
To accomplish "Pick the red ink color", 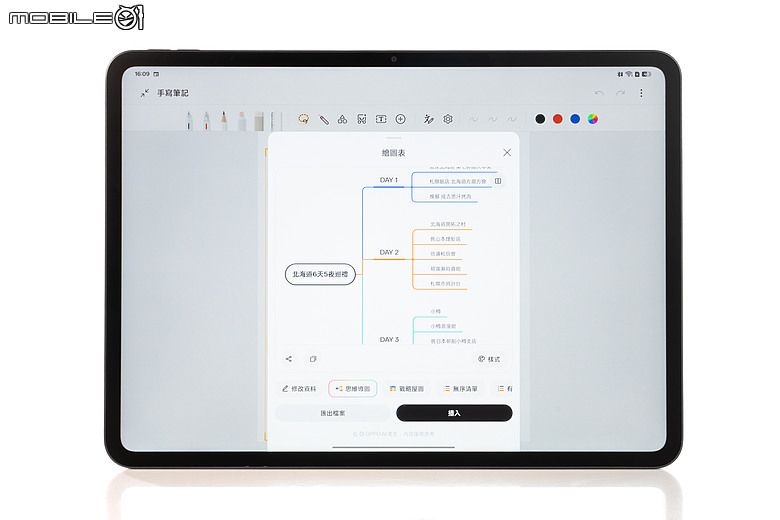I will [558, 119].
